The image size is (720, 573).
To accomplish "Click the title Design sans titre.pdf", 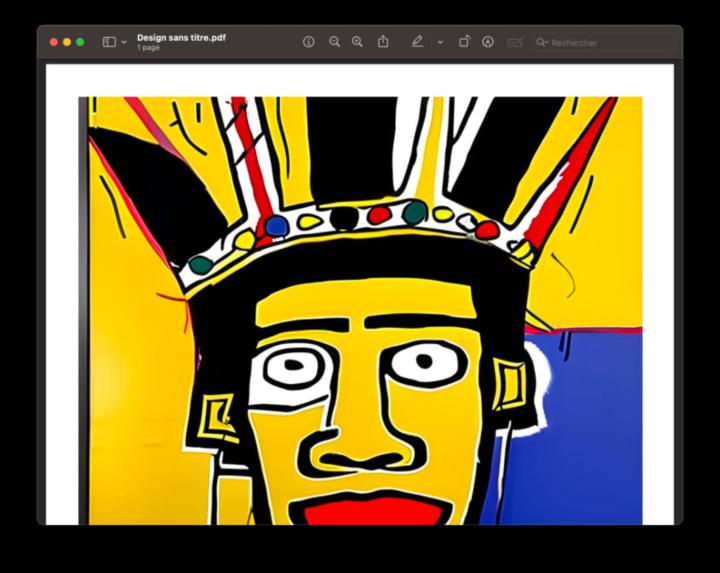I will pyautogui.click(x=181, y=38).
